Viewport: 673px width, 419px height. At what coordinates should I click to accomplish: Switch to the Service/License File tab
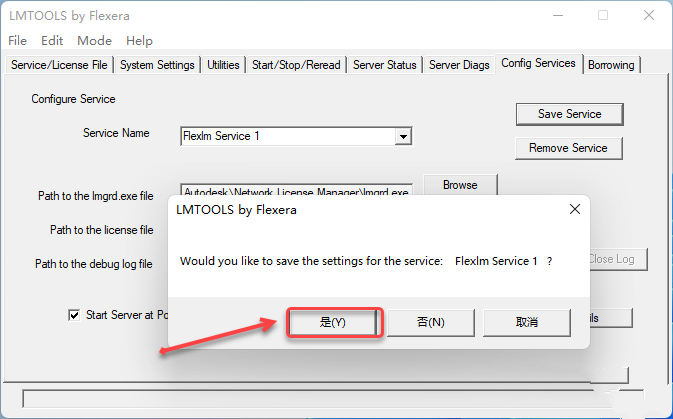click(x=59, y=65)
